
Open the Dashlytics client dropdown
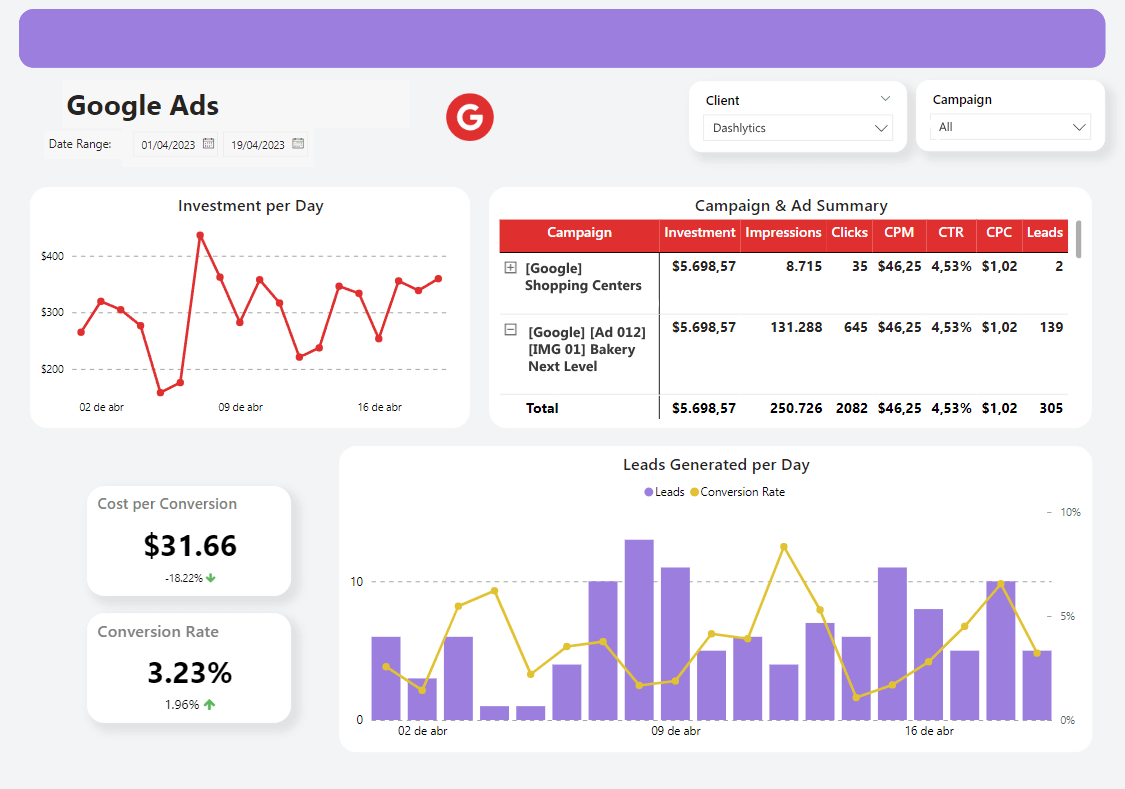click(x=798, y=128)
